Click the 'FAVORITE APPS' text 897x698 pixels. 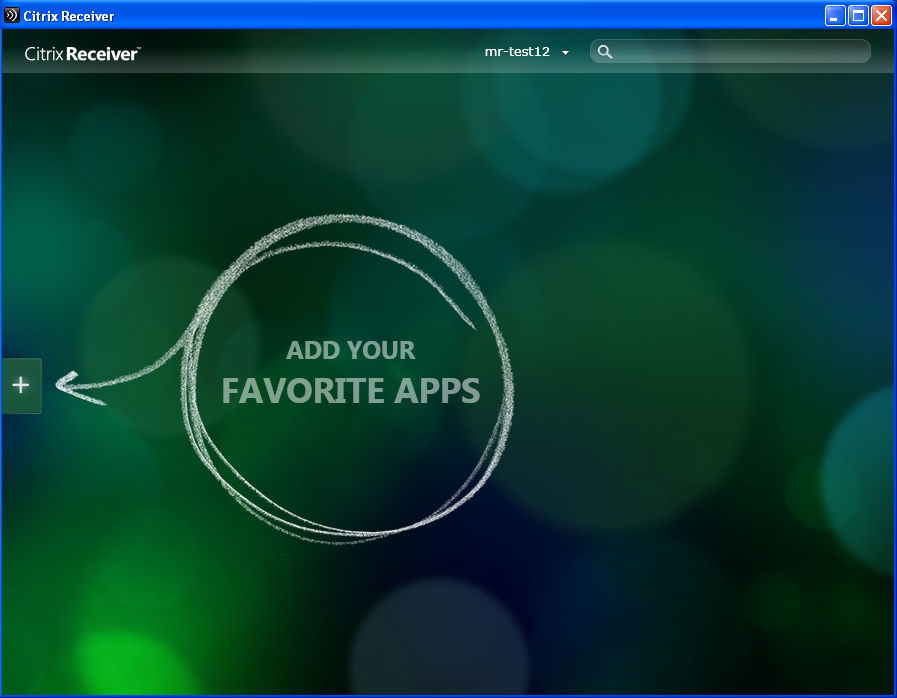350,391
